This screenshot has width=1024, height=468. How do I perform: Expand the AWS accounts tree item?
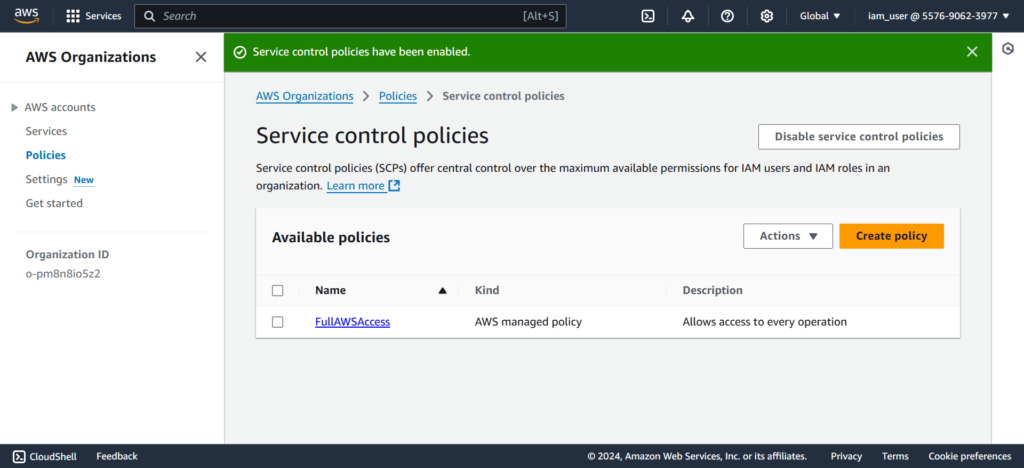(x=14, y=107)
